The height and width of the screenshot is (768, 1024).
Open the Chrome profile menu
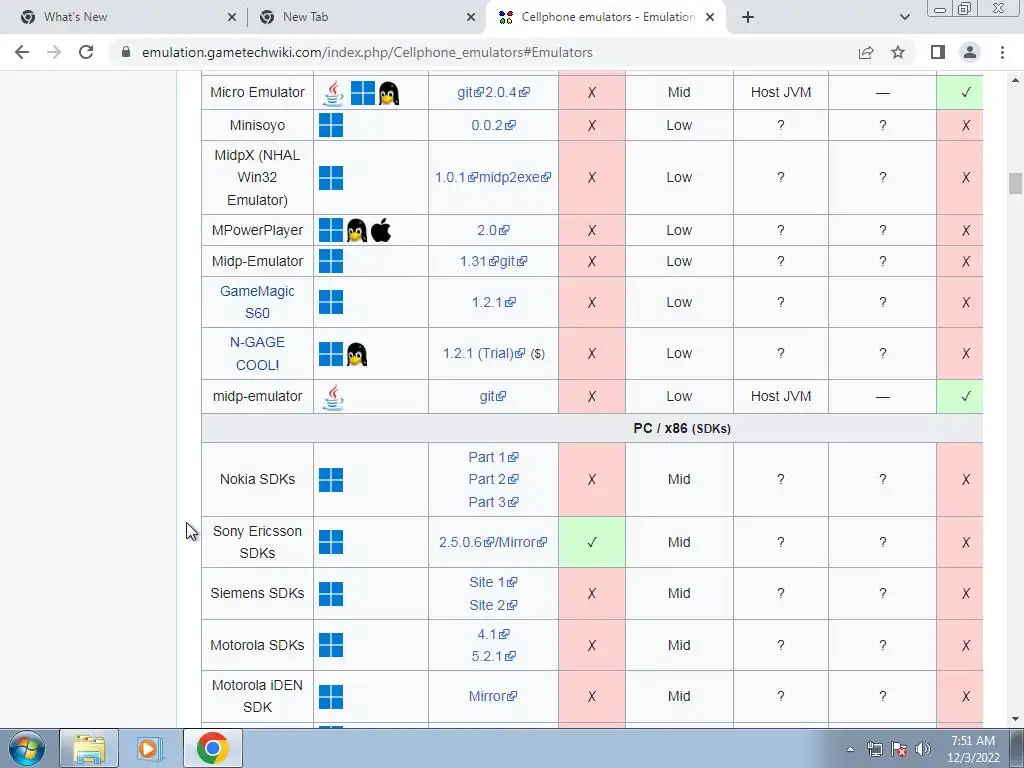970,52
